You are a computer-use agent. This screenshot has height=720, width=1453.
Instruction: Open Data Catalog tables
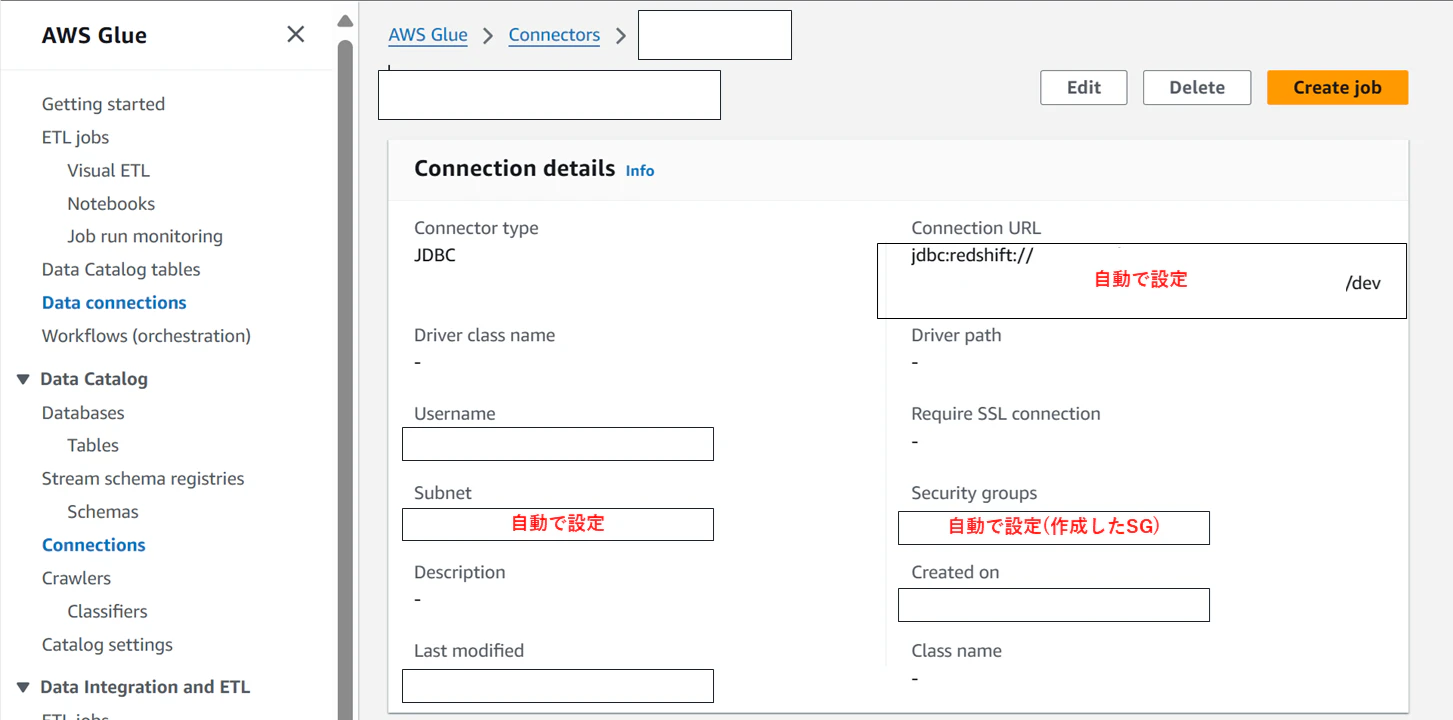[x=121, y=269]
